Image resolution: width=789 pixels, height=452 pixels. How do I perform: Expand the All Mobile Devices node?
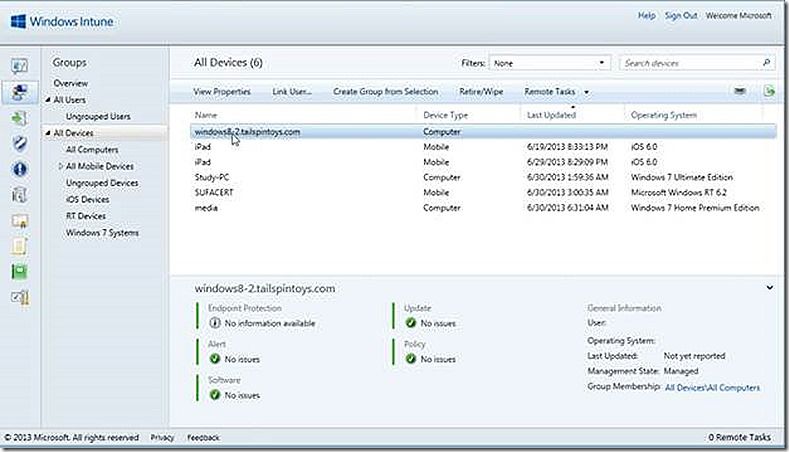click(x=60, y=166)
